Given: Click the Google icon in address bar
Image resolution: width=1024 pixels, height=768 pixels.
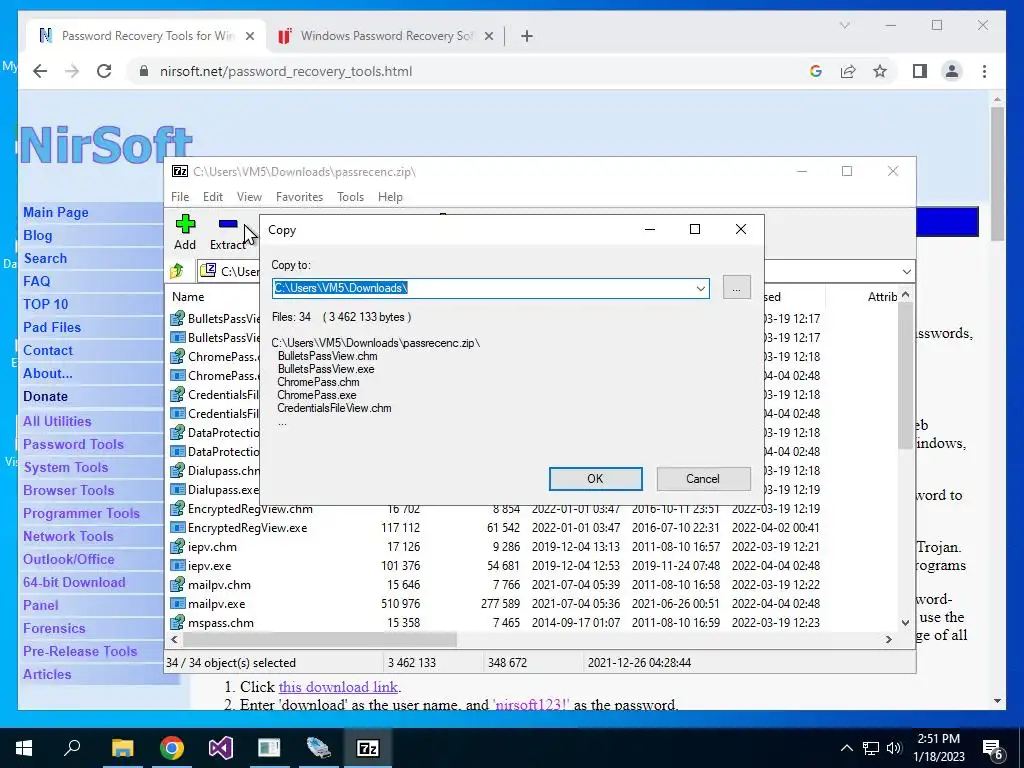Looking at the screenshot, I should 816,71.
